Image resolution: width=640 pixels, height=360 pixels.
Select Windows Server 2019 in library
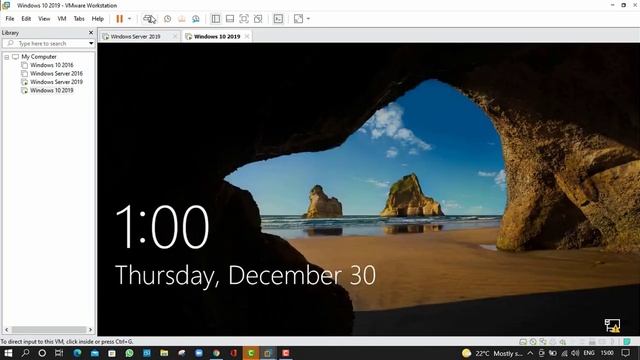coord(56,82)
